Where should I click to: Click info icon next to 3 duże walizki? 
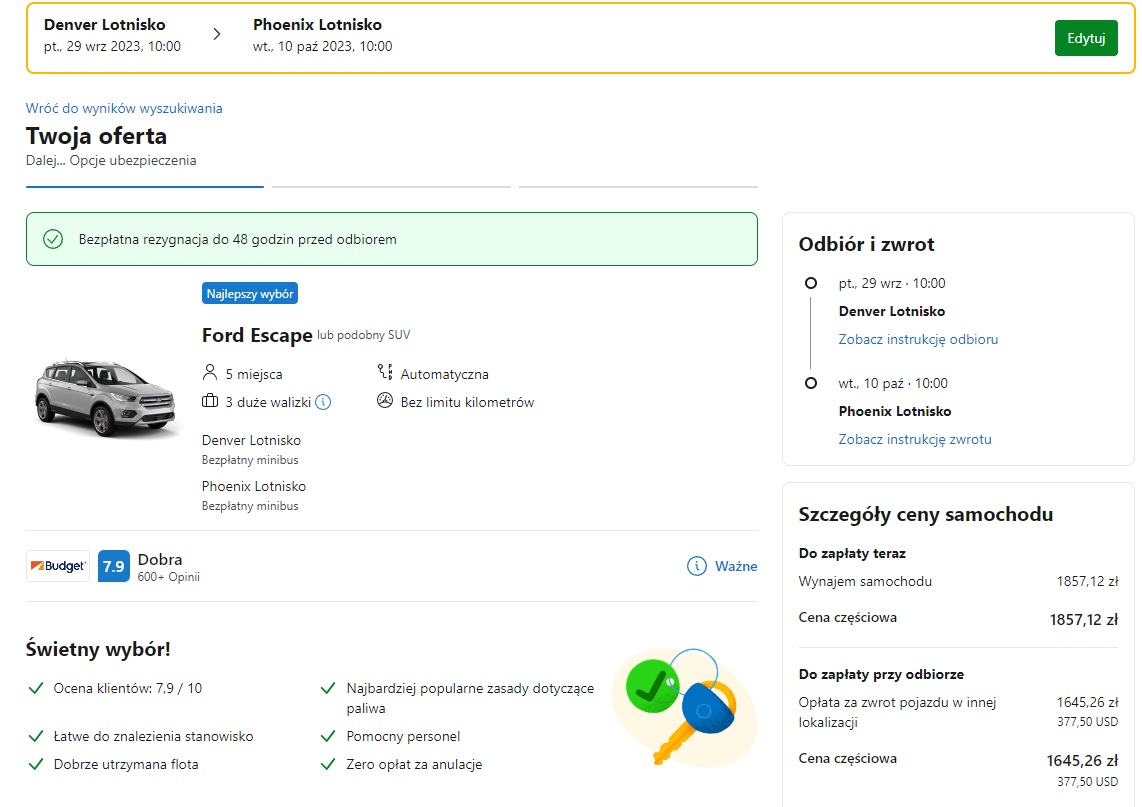point(323,402)
